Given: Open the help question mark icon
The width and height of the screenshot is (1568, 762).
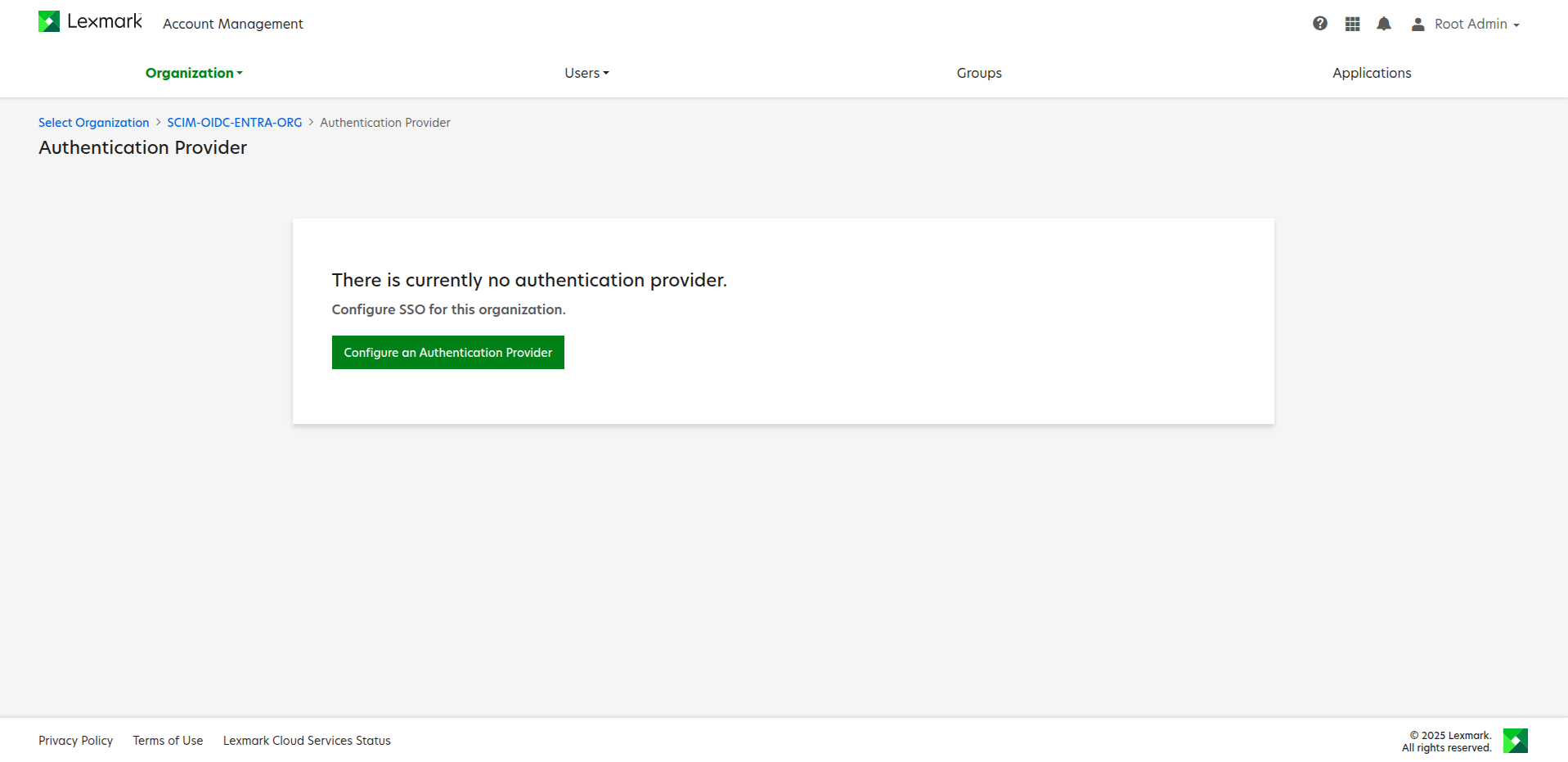Looking at the screenshot, I should pos(1320,24).
